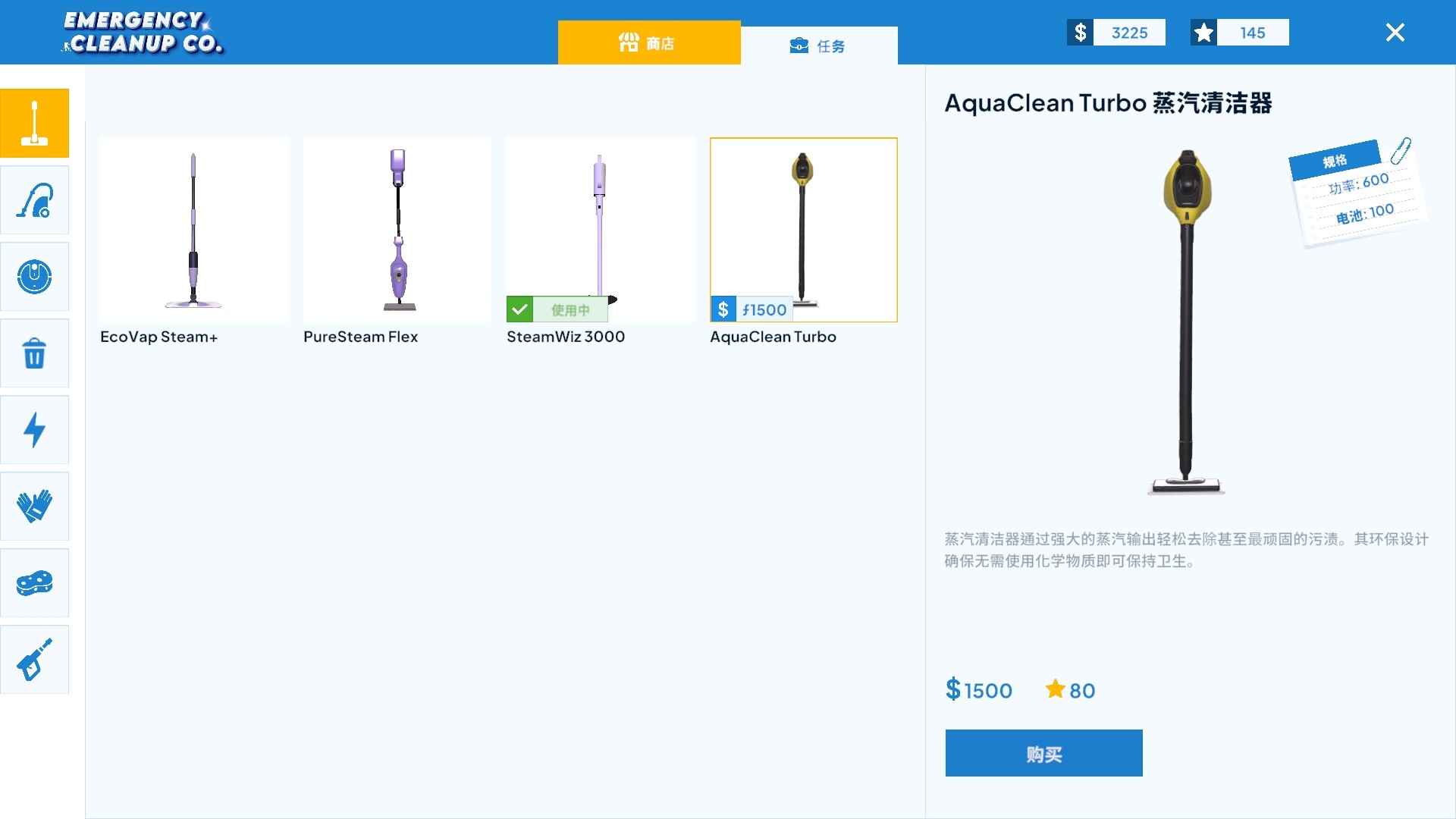1456x819 pixels.
Task: Click the 使用中 in-use checkmark badge
Action: tap(557, 309)
